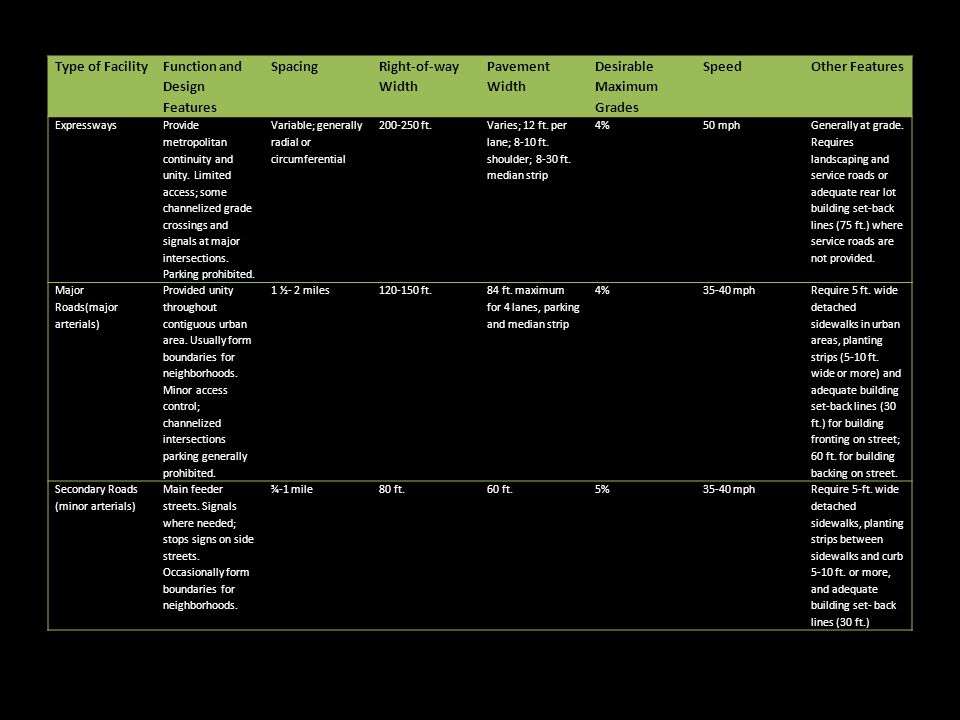Select the '200-250 ft.' width cell
Image resolution: width=960 pixels, height=720 pixels.
[405, 126]
